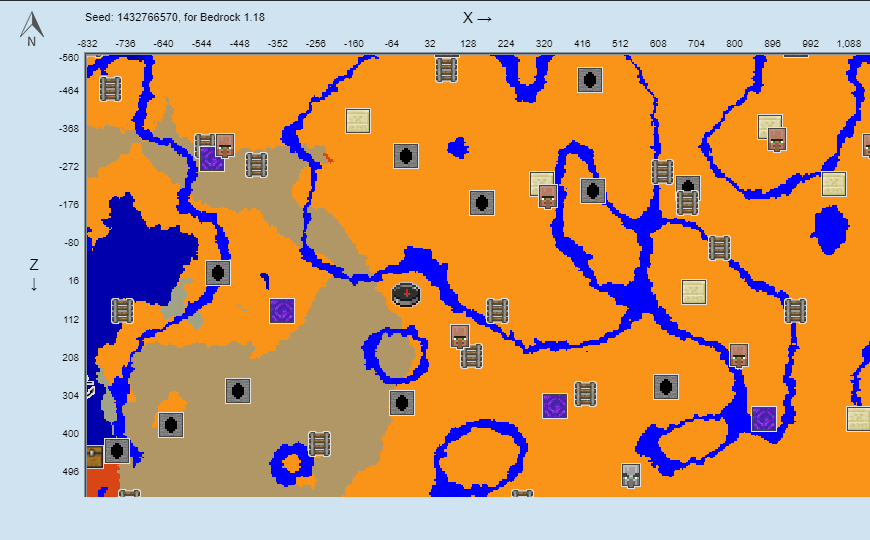870x540 pixels.
Task: Select the ravine icon north of spawn
Action: tap(405, 156)
